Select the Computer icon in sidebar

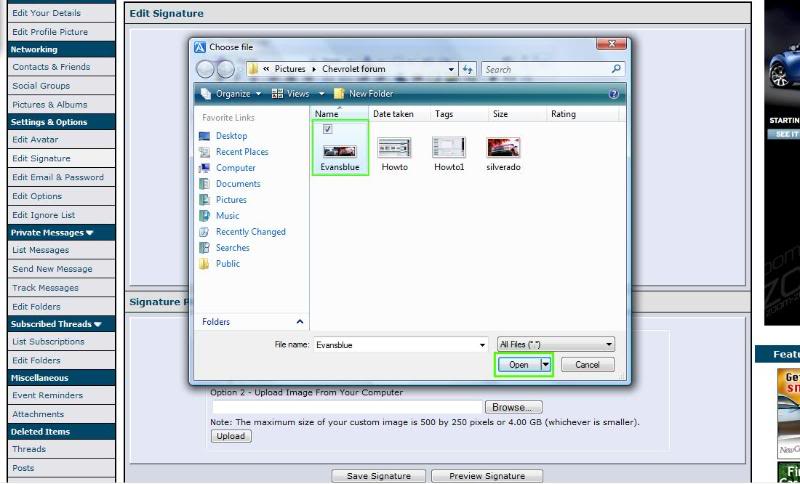pyautogui.click(x=205, y=168)
